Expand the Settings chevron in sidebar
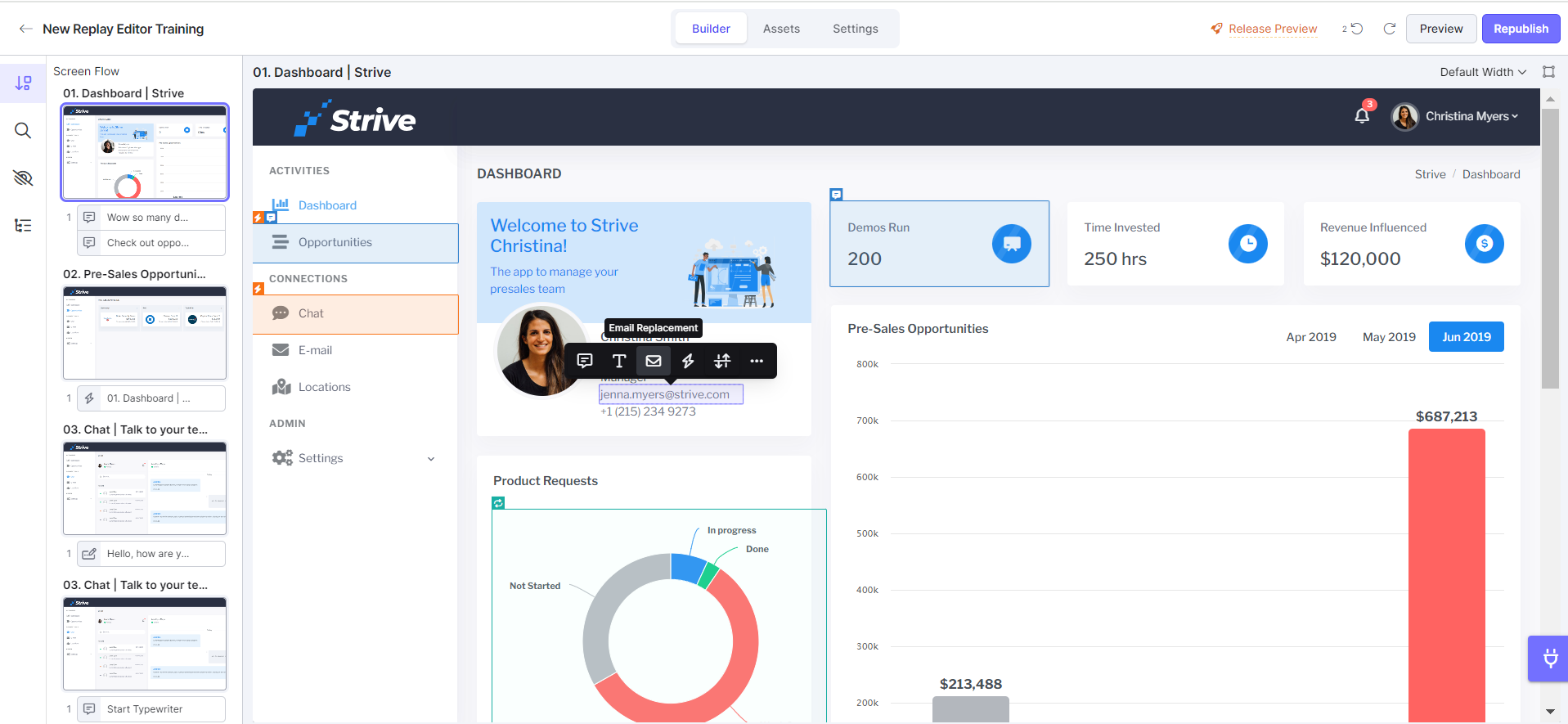This screenshot has width=1568, height=724. [x=431, y=459]
